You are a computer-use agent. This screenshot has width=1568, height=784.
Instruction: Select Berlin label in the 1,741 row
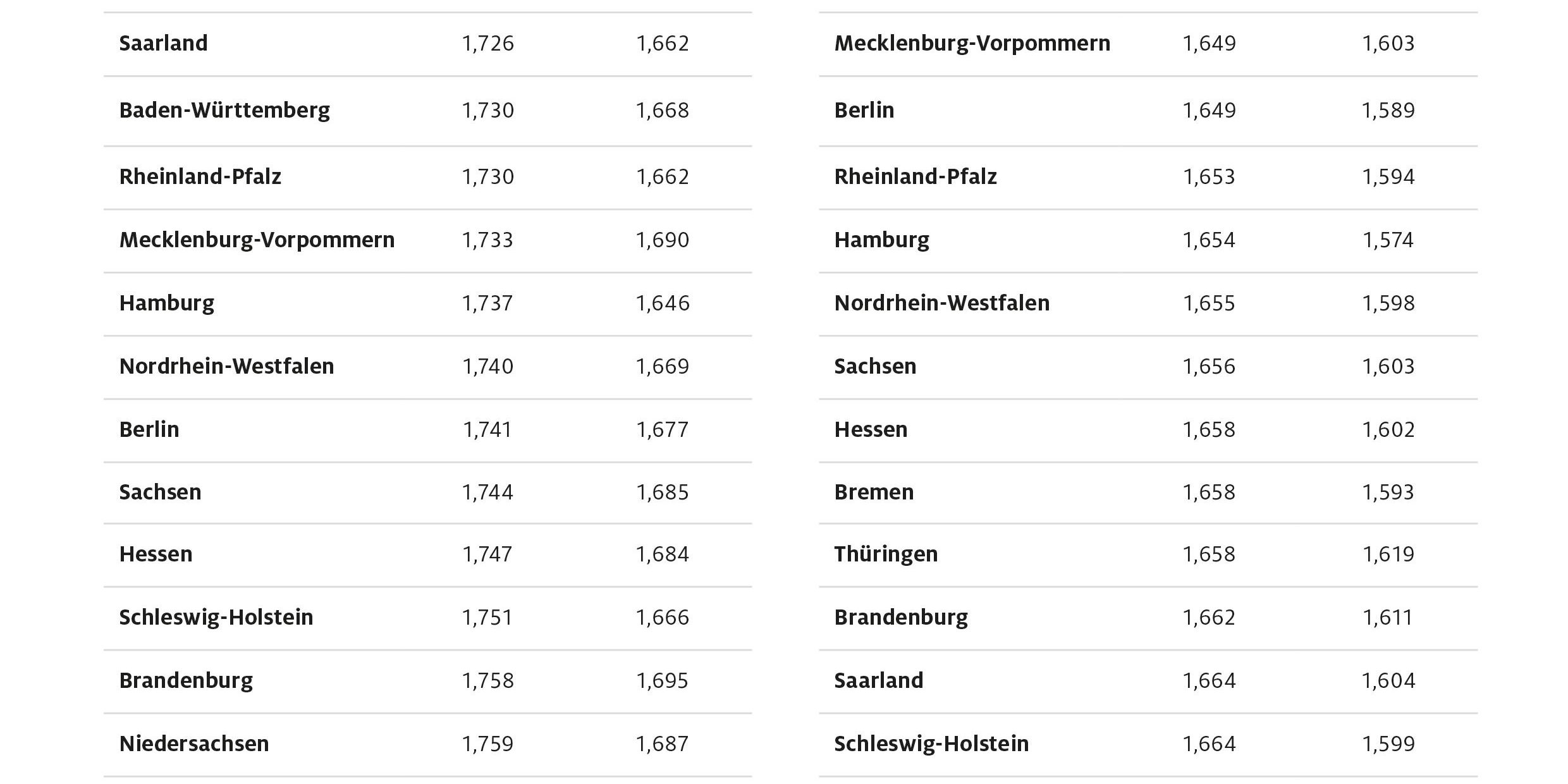pos(149,429)
